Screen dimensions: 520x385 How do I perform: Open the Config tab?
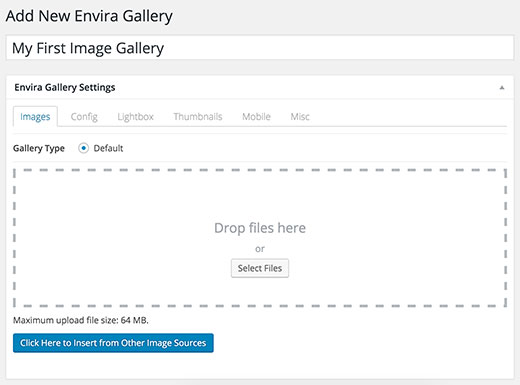pos(84,117)
